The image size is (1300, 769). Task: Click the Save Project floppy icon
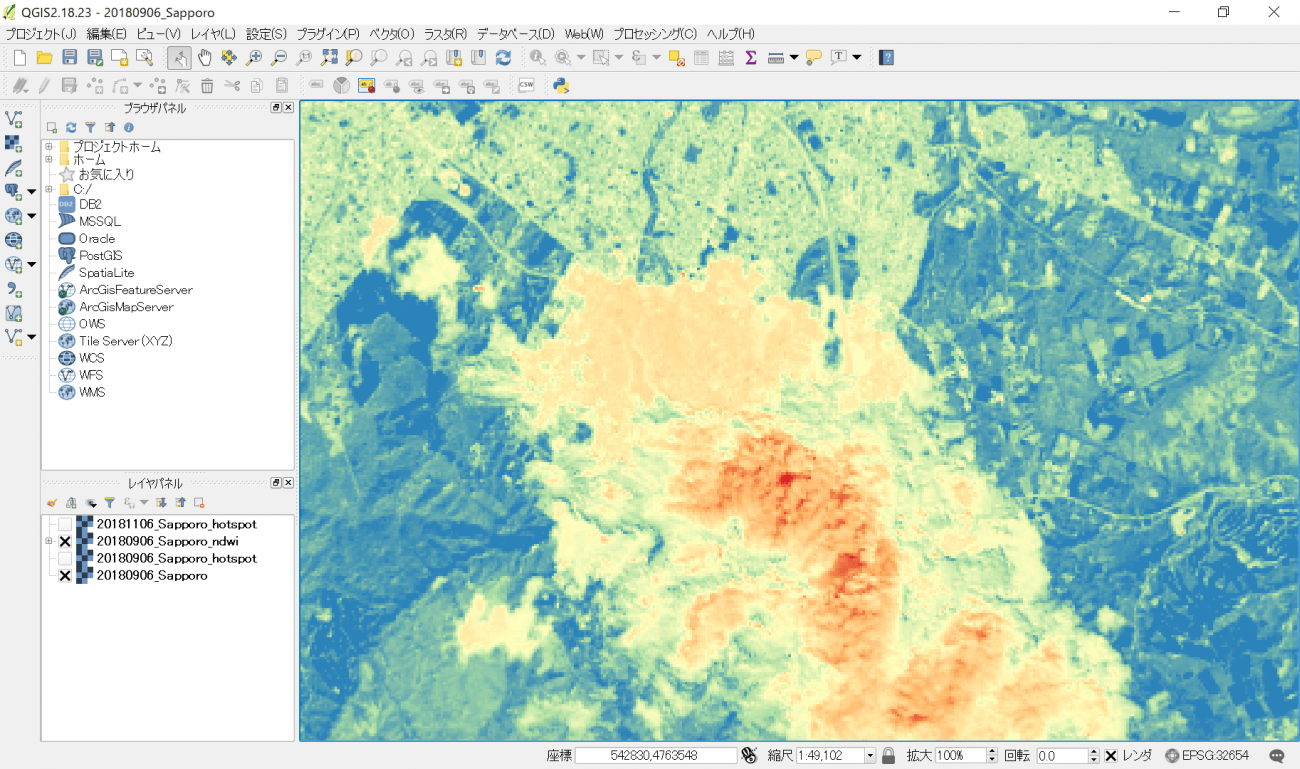(69, 58)
